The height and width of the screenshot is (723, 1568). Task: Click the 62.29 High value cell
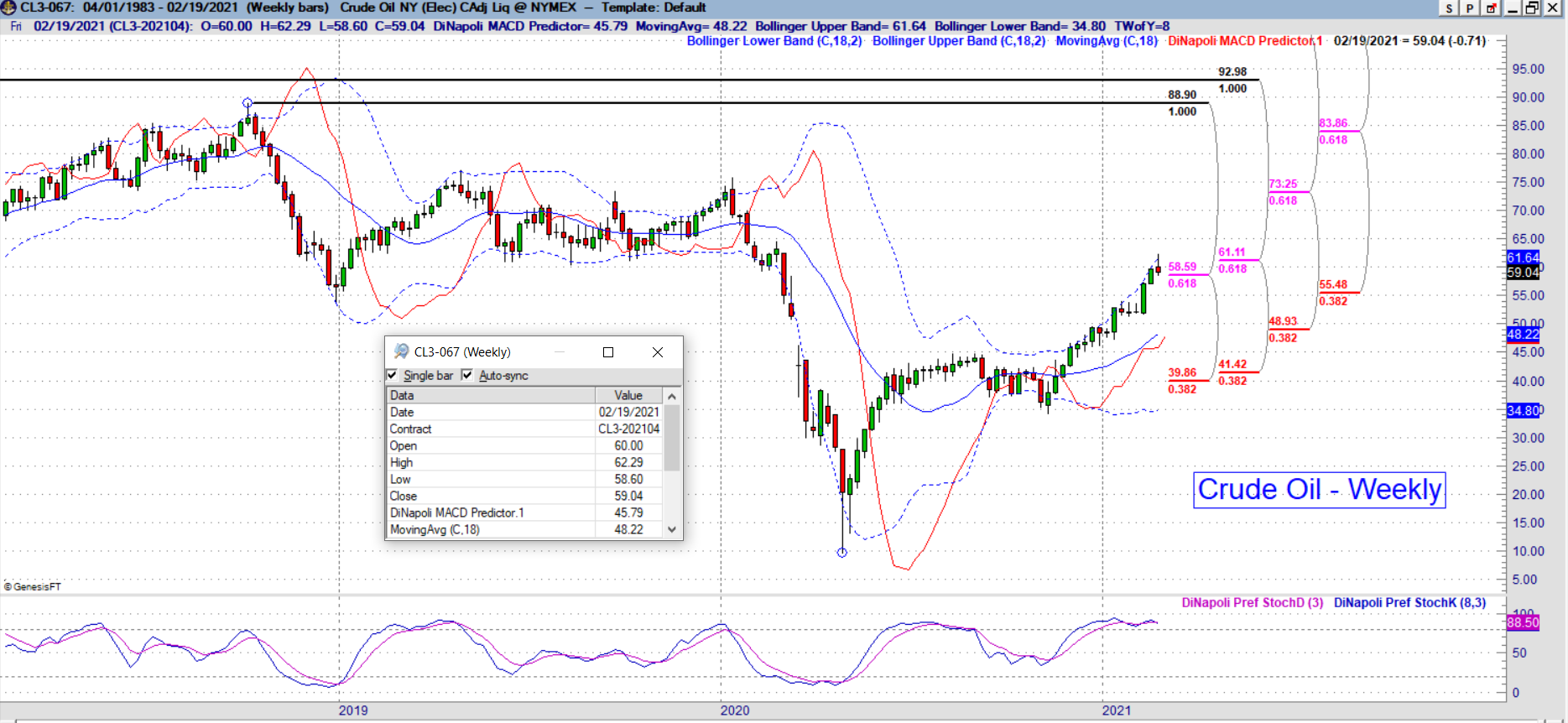(x=628, y=462)
